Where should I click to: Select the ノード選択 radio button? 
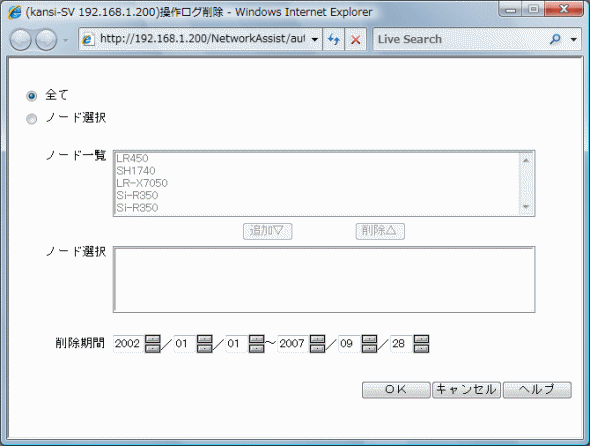(x=32, y=119)
